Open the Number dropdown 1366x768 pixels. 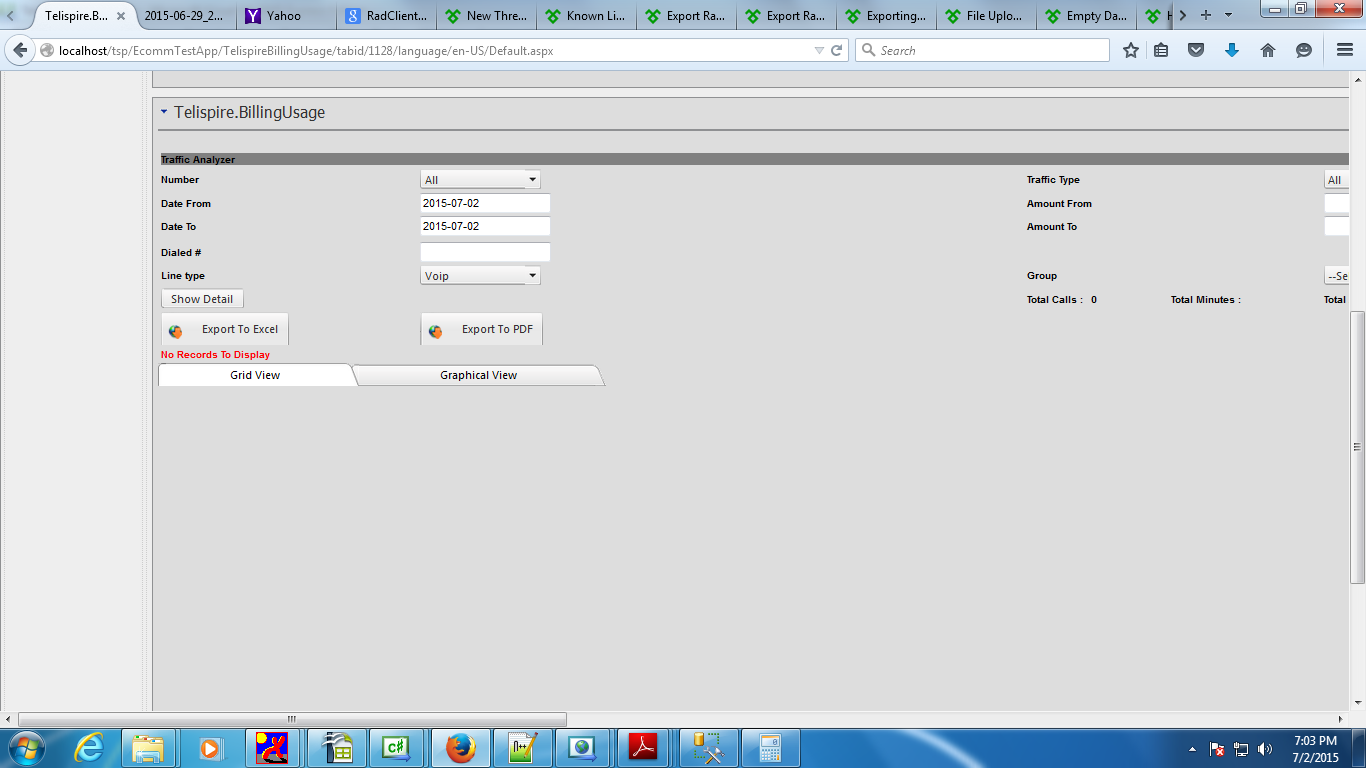480,180
